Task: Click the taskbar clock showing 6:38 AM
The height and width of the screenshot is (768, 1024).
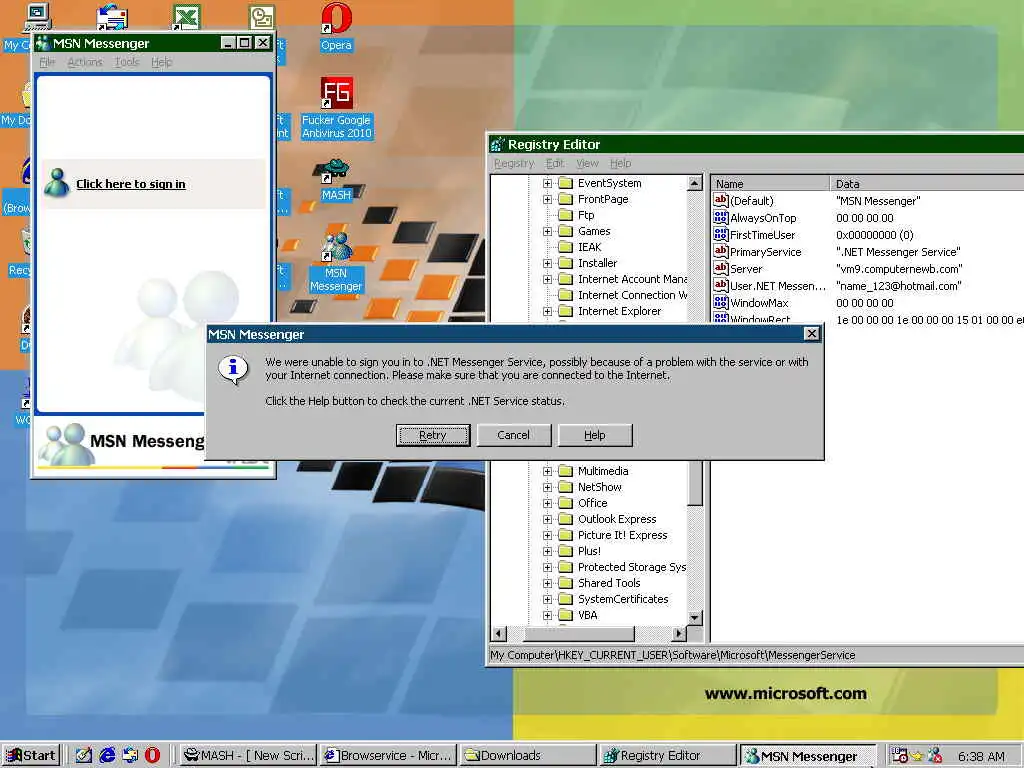Action: (981, 756)
